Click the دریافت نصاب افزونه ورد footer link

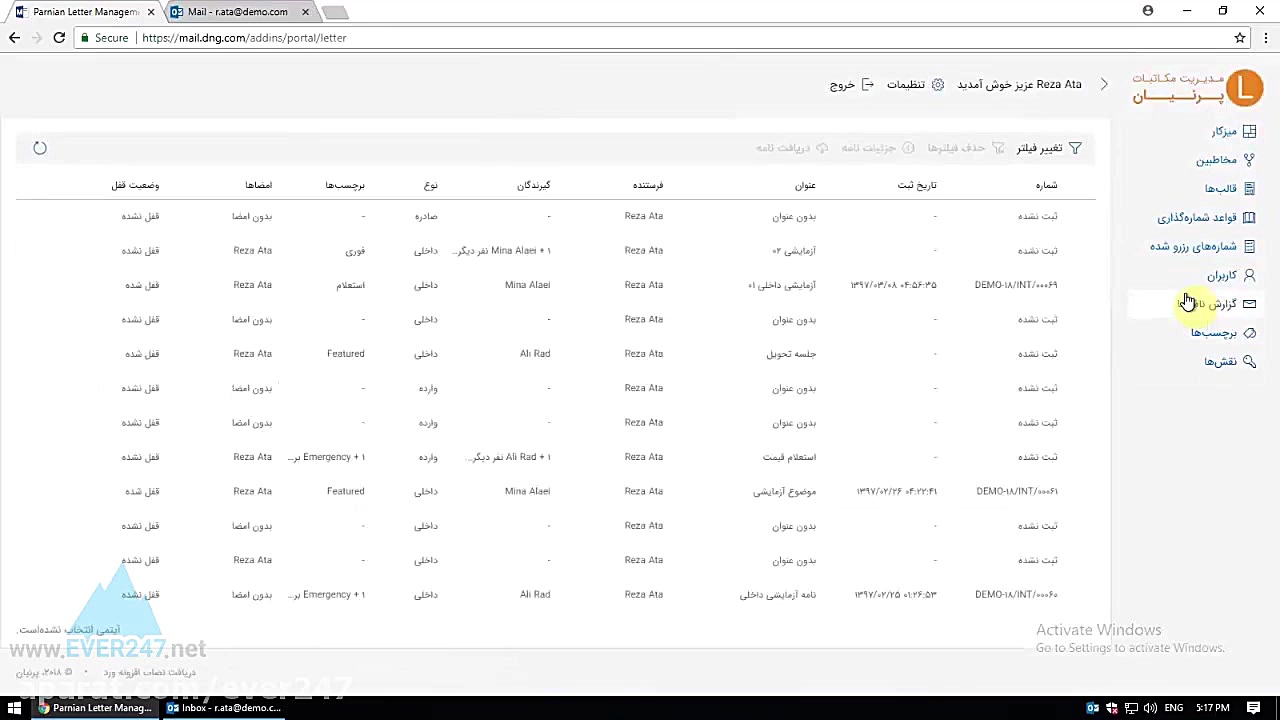(x=150, y=673)
